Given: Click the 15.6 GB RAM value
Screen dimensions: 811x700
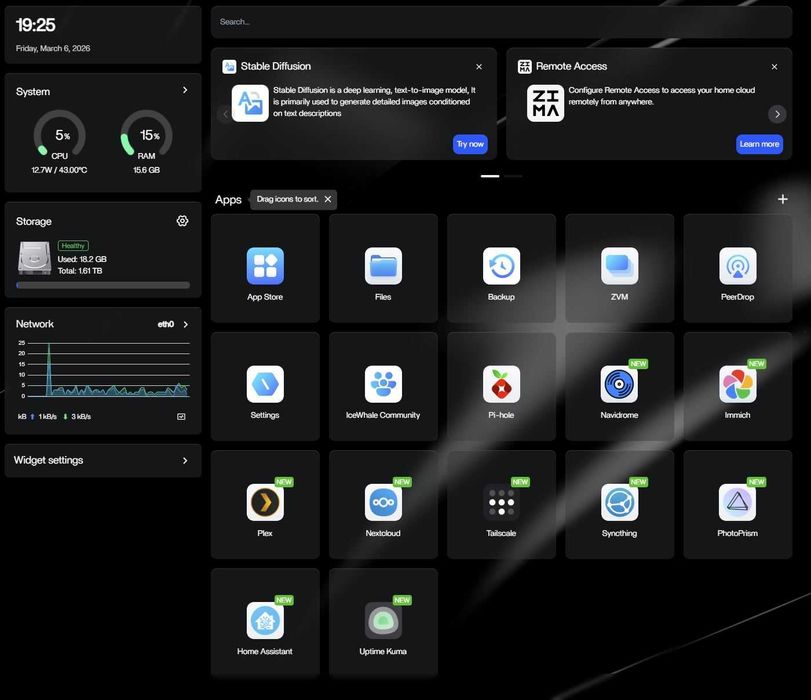Looking at the screenshot, I should click(146, 170).
